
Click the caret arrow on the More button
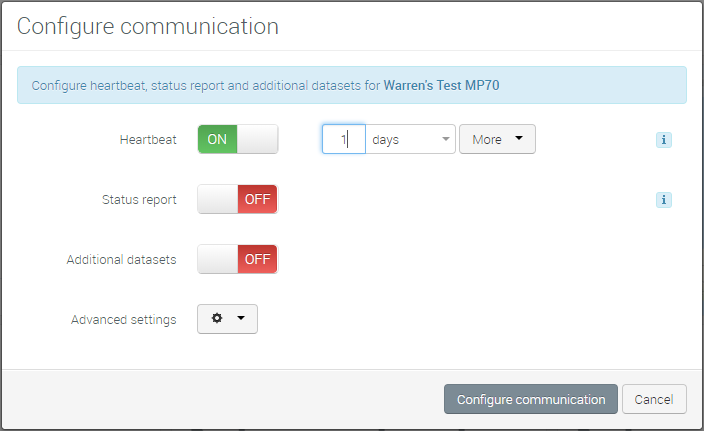click(x=518, y=139)
